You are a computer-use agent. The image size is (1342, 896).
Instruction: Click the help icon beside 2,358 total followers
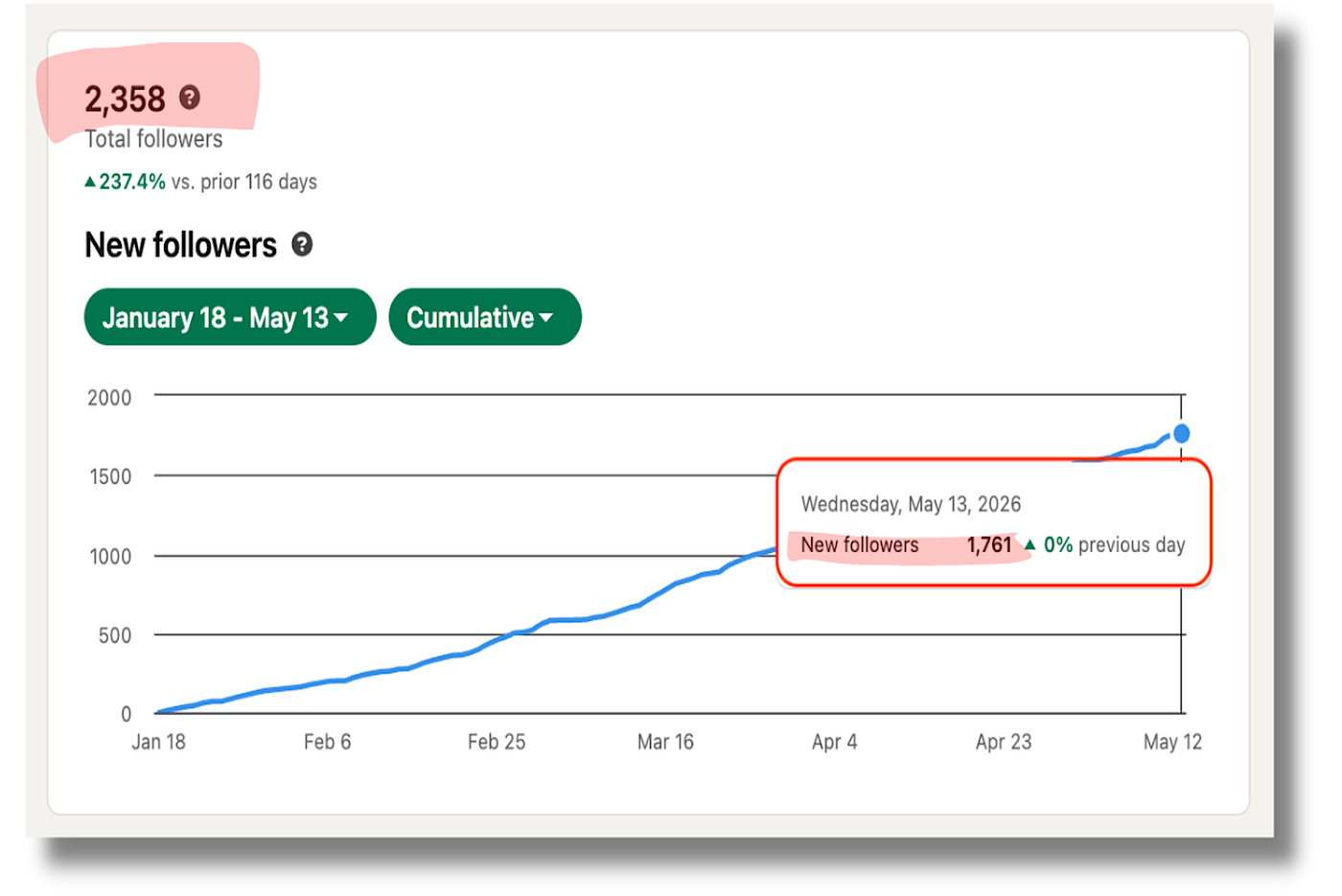click(190, 97)
